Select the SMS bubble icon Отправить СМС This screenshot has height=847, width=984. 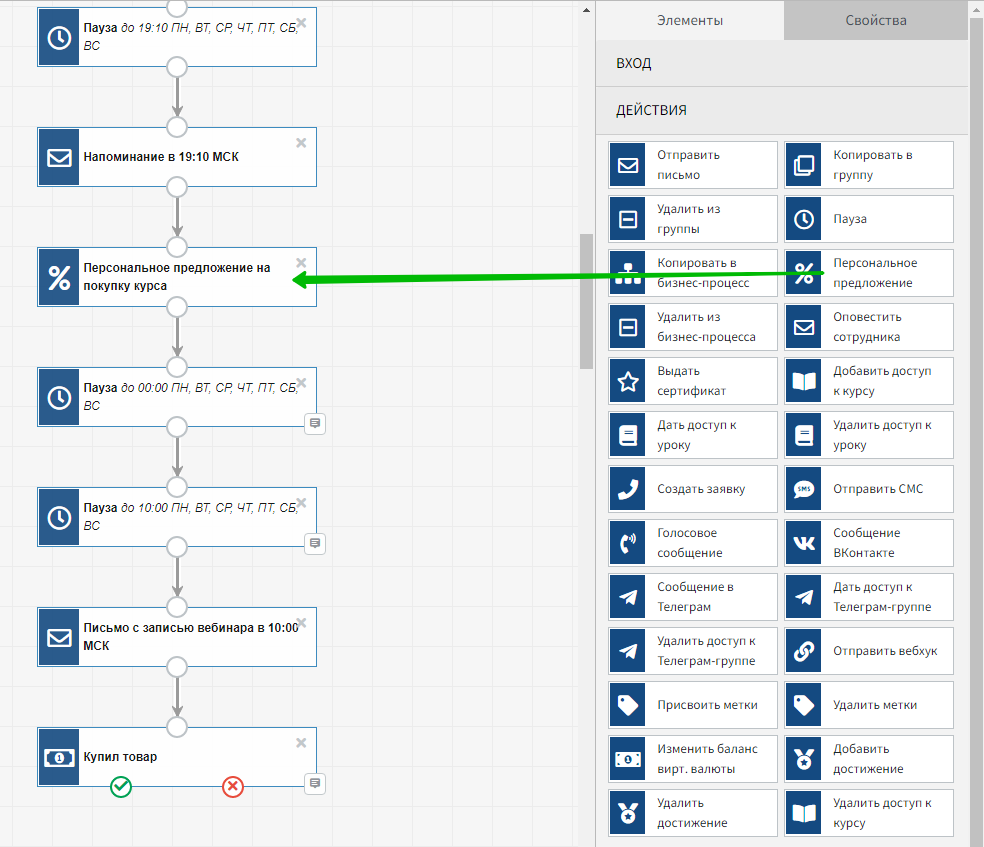[x=804, y=489]
